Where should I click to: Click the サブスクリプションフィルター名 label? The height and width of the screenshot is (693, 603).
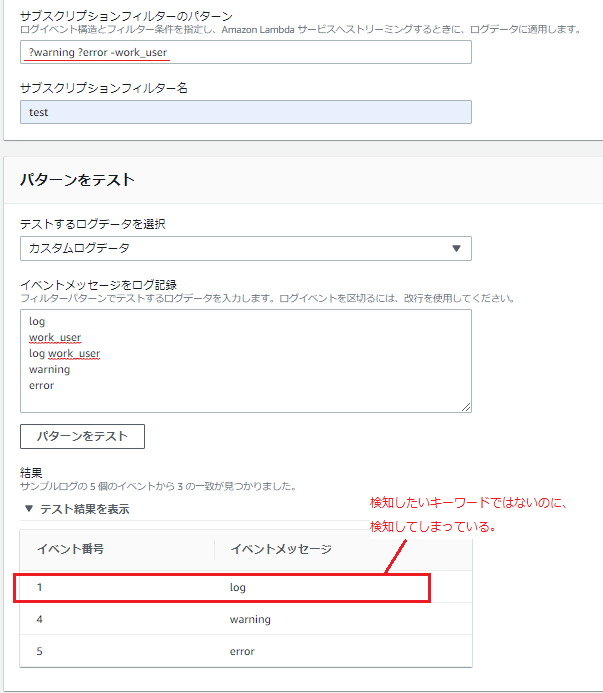click(x=104, y=88)
